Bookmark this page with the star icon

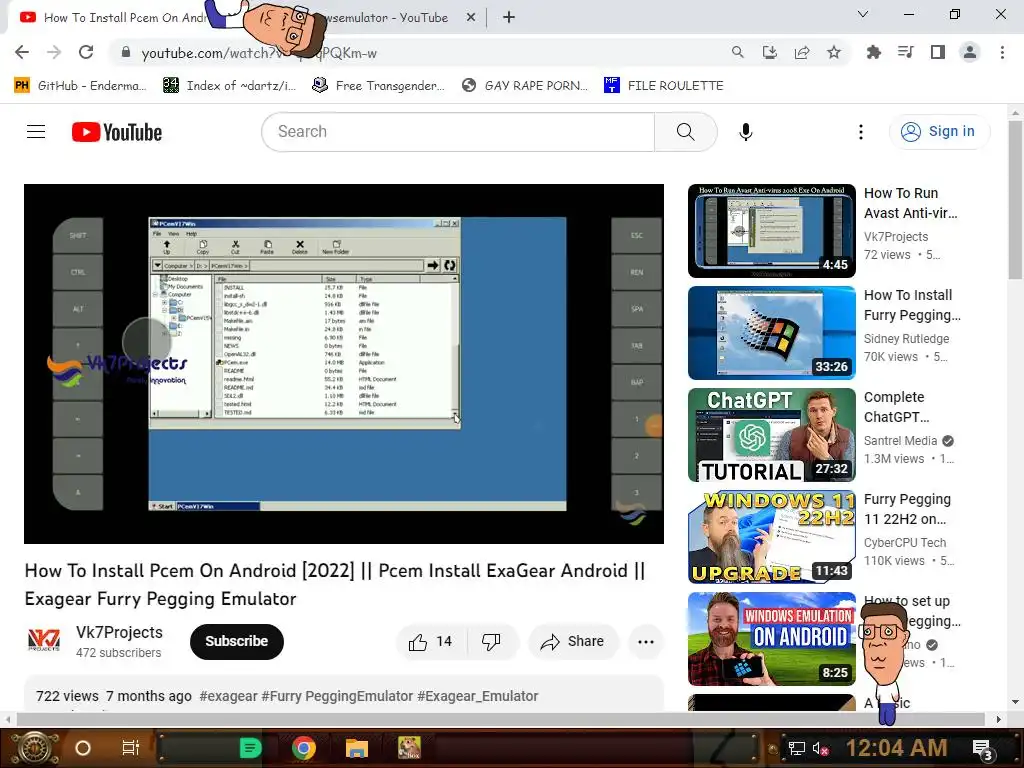pos(834,52)
